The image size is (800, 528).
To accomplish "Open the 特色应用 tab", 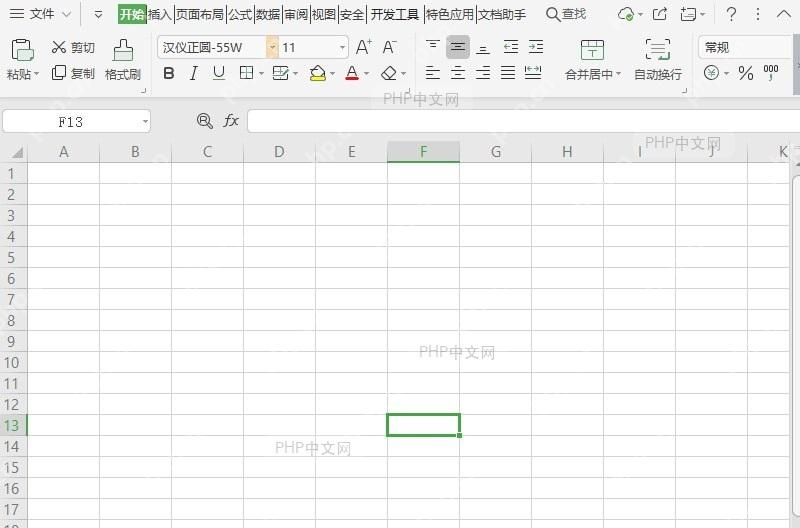I will [x=450, y=14].
